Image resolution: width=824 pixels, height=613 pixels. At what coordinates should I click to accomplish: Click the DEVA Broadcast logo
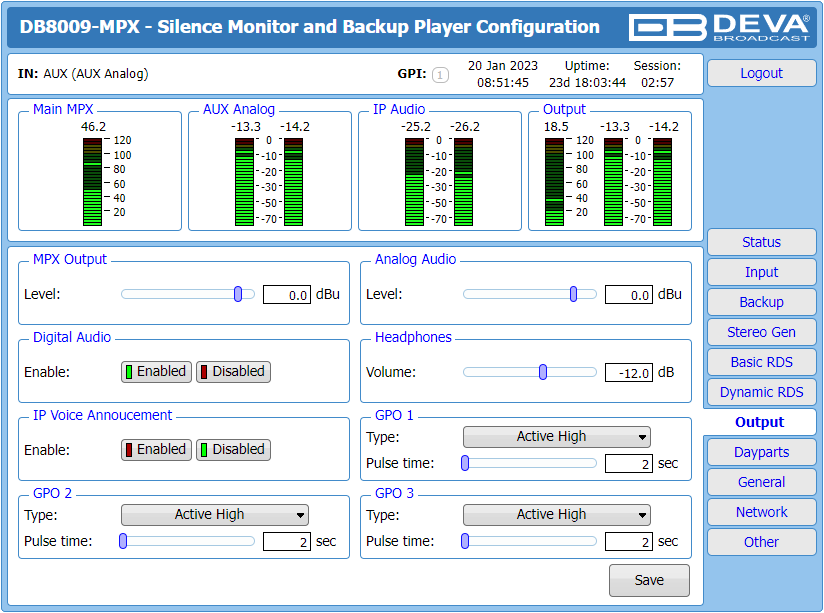[x=719, y=27]
